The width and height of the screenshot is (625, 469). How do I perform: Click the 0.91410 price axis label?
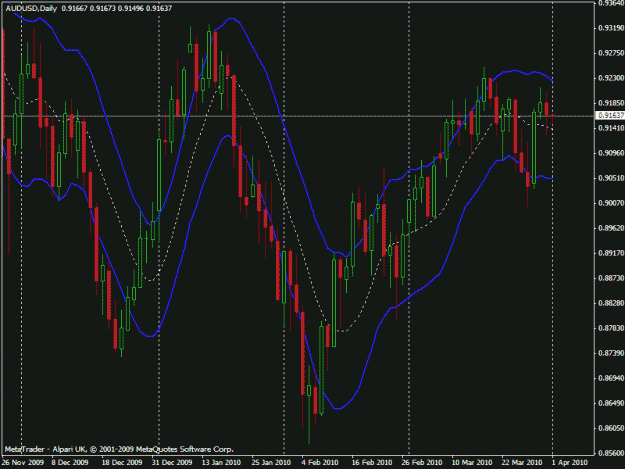tap(611, 128)
